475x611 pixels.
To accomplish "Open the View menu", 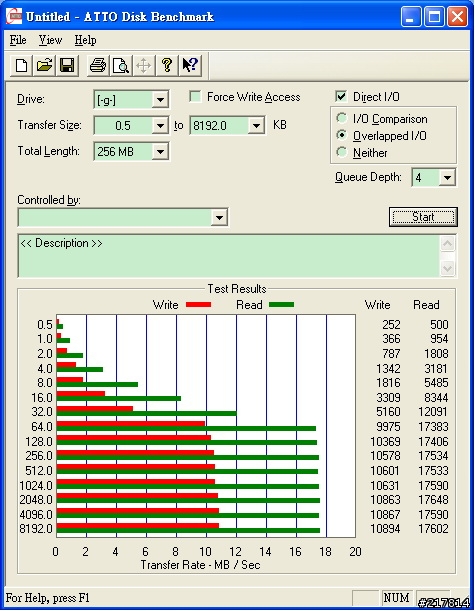I will 50,40.
